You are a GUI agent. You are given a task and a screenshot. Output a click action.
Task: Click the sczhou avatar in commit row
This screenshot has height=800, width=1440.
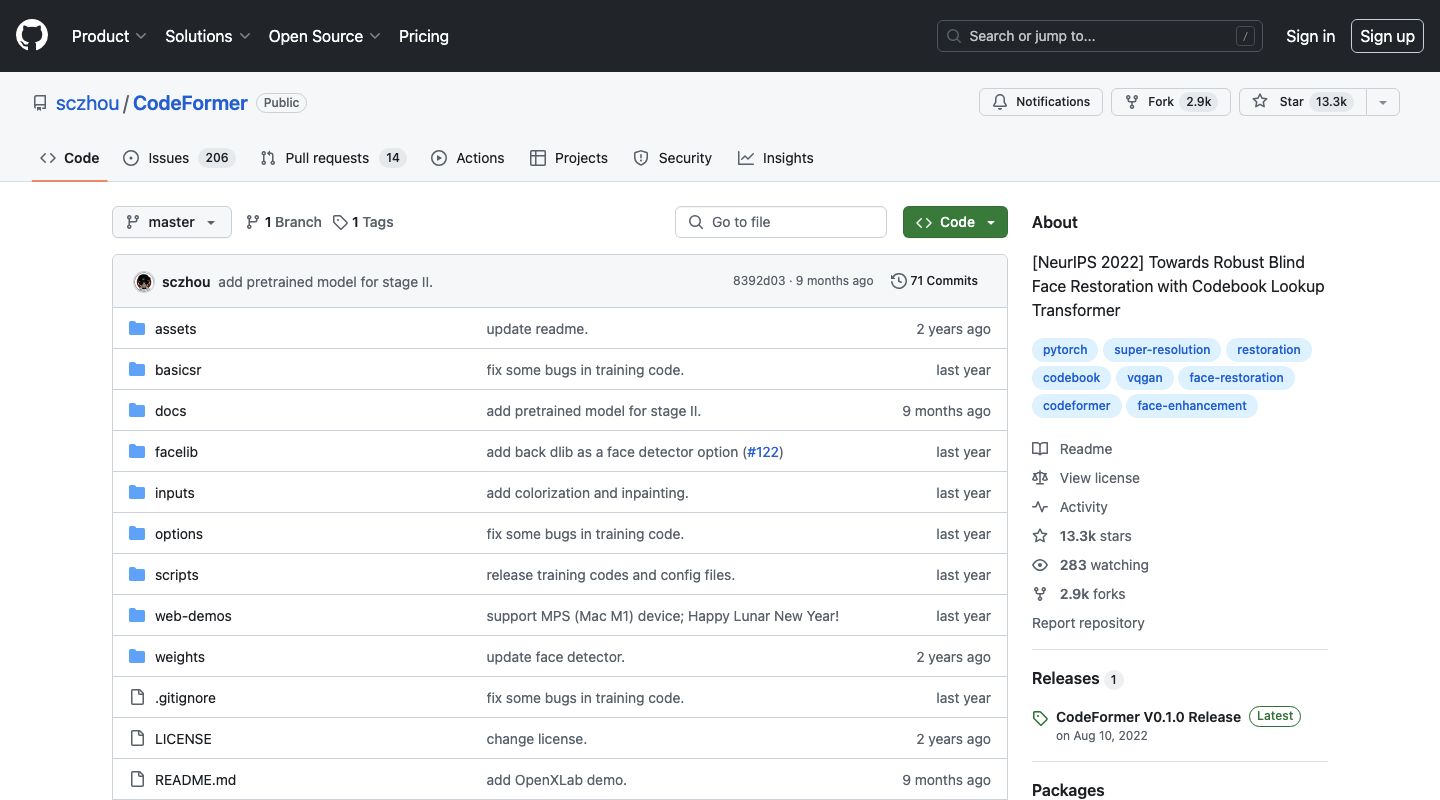pos(144,282)
